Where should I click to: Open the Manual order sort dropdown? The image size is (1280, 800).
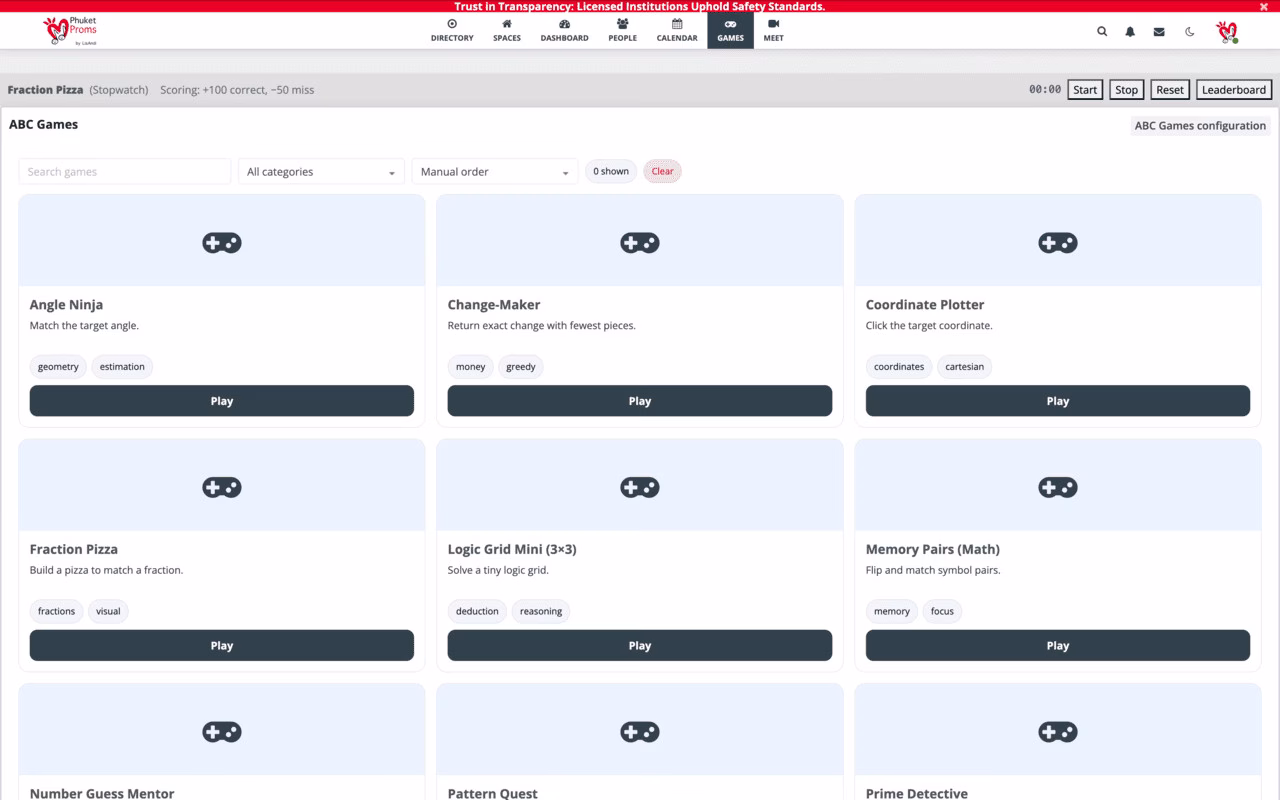(x=495, y=172)
